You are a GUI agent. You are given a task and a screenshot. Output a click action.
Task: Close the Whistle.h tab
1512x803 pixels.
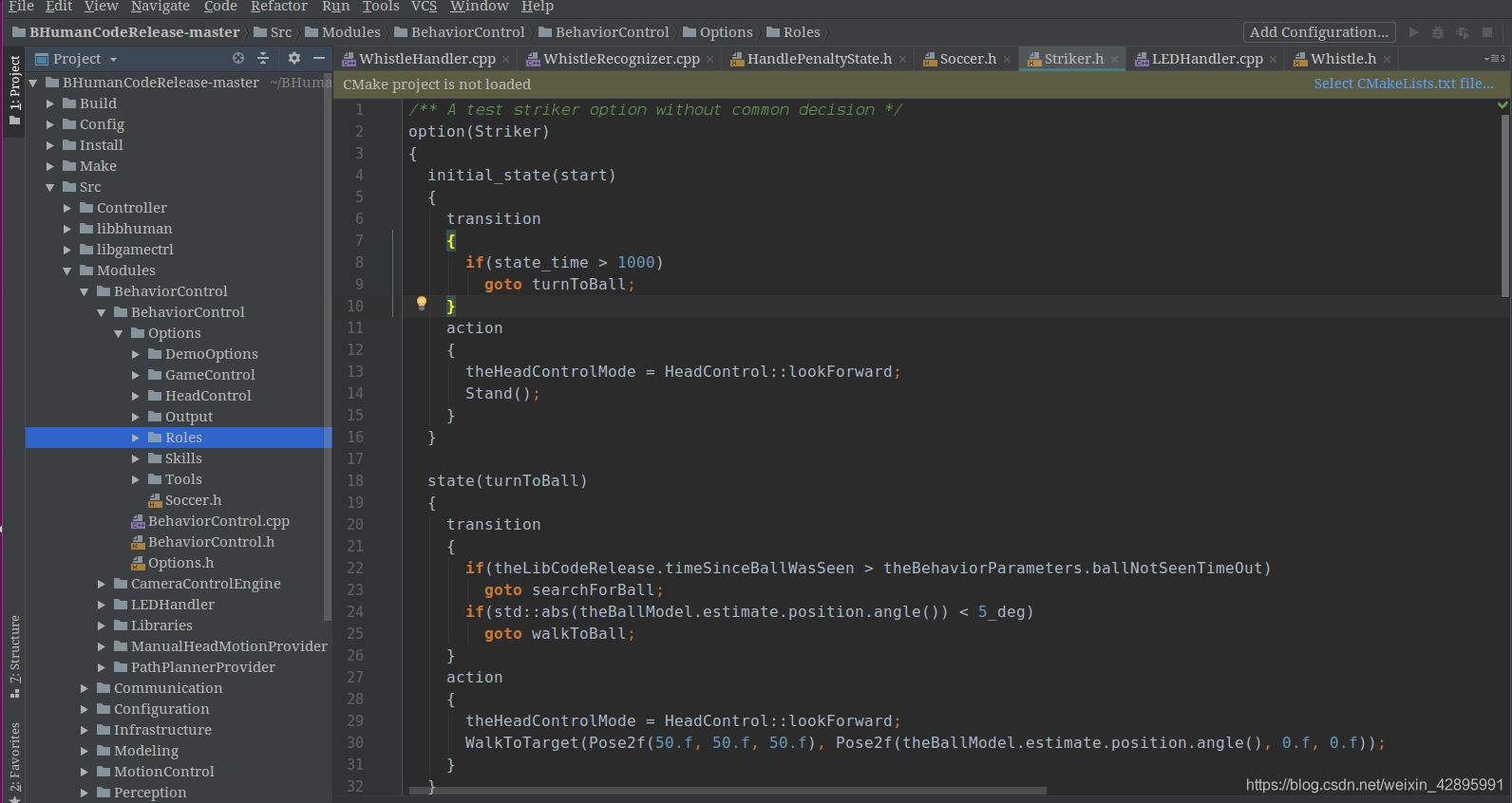click(x=1387, y=60)
